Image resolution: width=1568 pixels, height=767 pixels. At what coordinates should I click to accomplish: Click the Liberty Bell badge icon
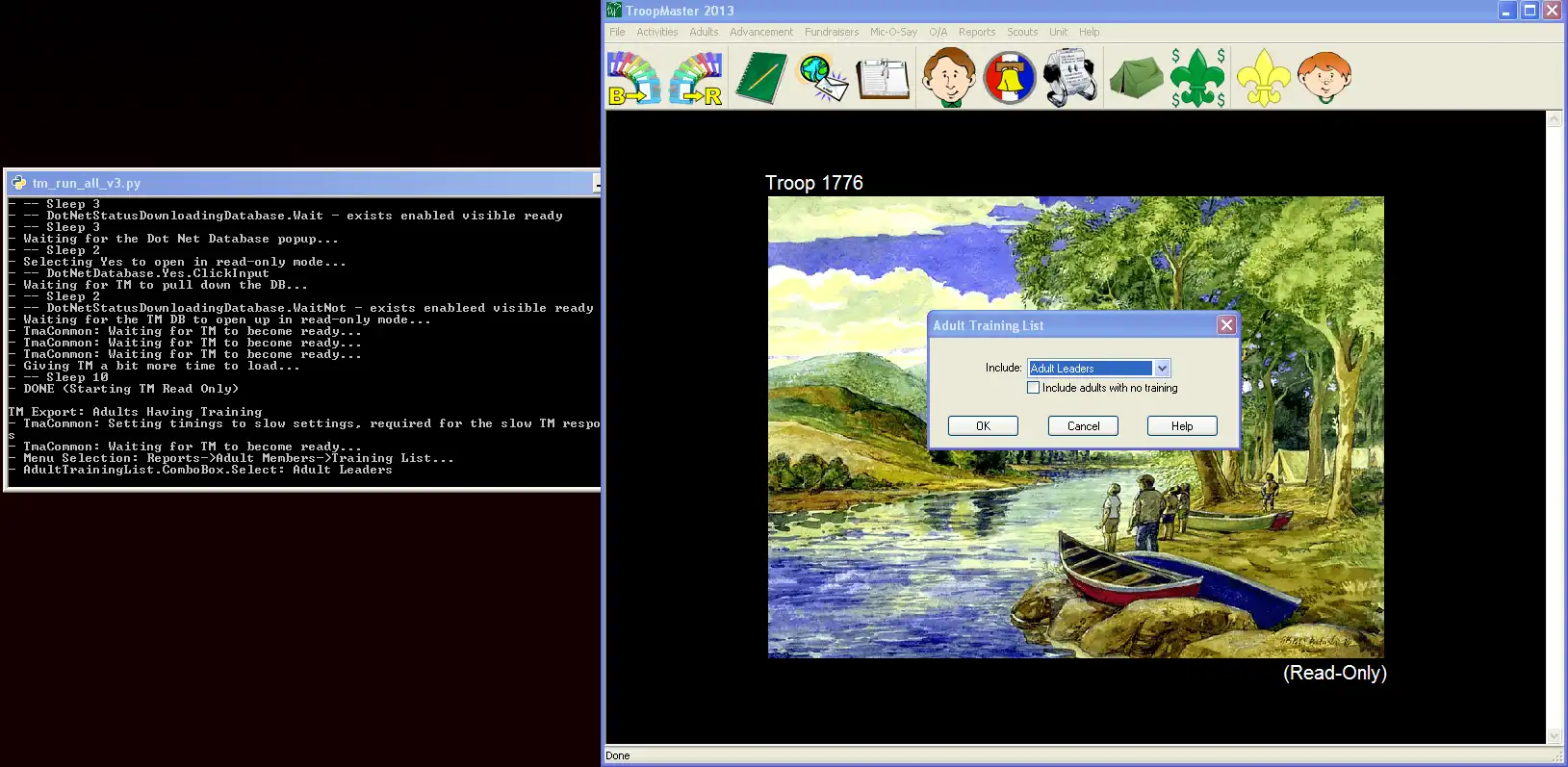[x=1010, y=78]
